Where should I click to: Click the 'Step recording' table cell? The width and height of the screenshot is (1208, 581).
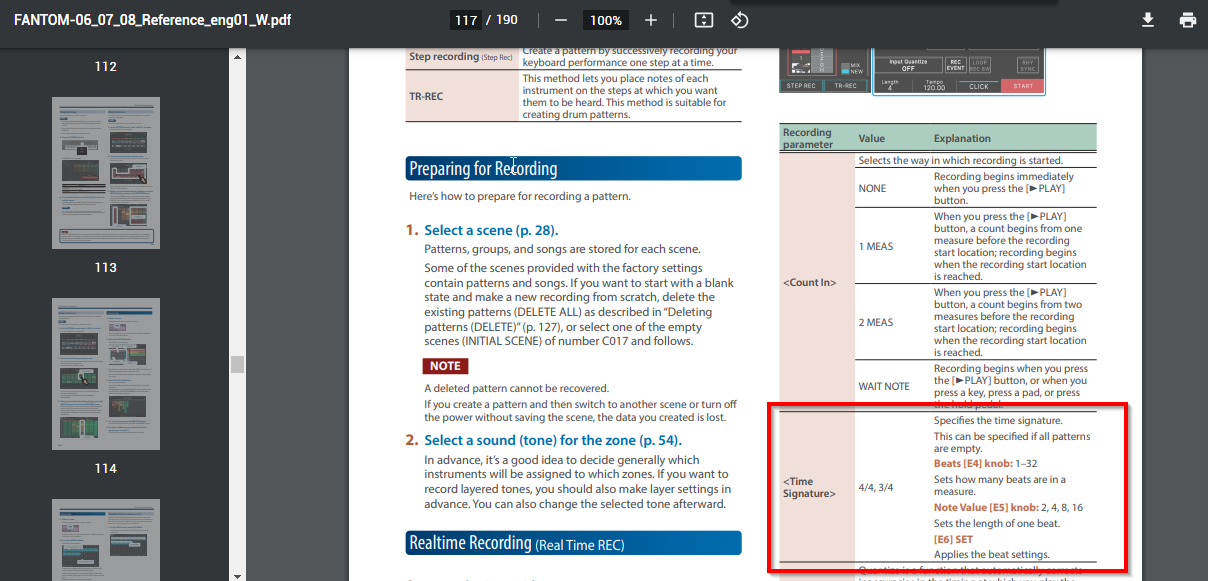(x=461, y=57)
